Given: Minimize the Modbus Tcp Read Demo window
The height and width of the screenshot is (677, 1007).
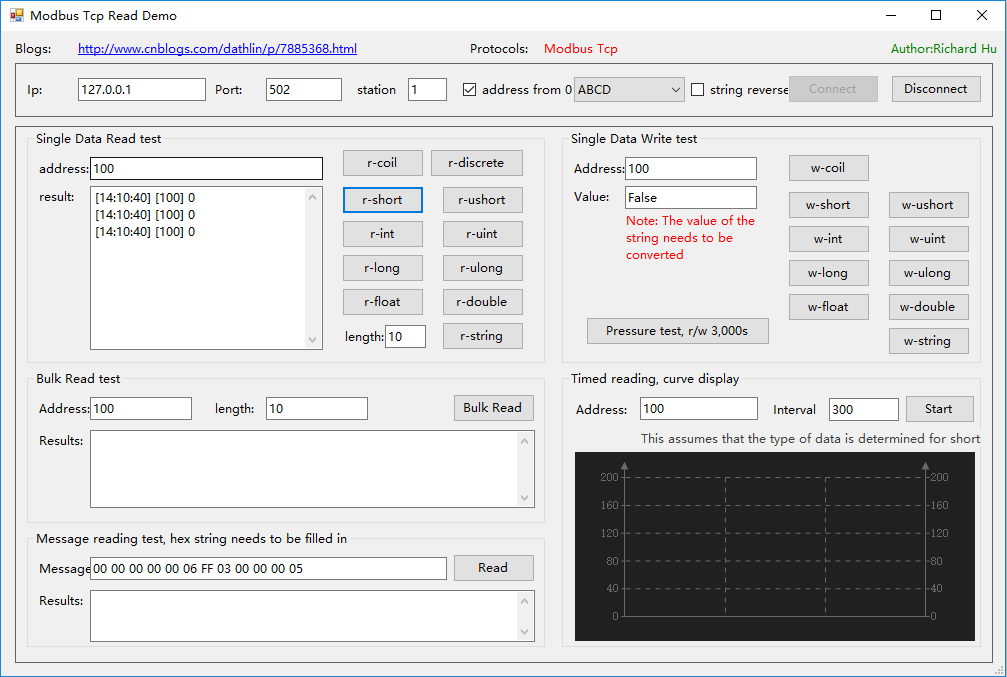Looking at the screenshot, I should coord(891,15).
